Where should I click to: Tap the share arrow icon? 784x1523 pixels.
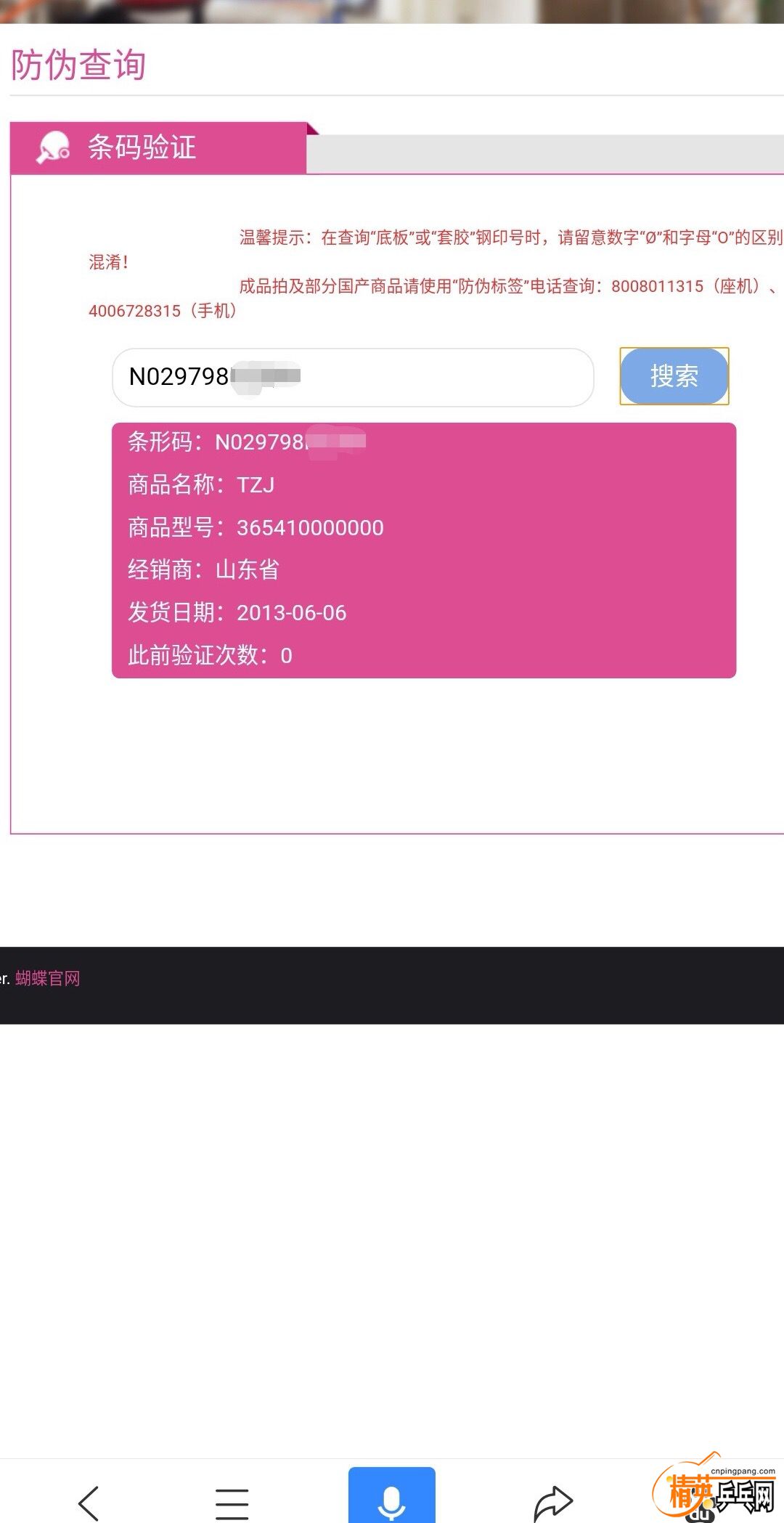click(553, 1502)
